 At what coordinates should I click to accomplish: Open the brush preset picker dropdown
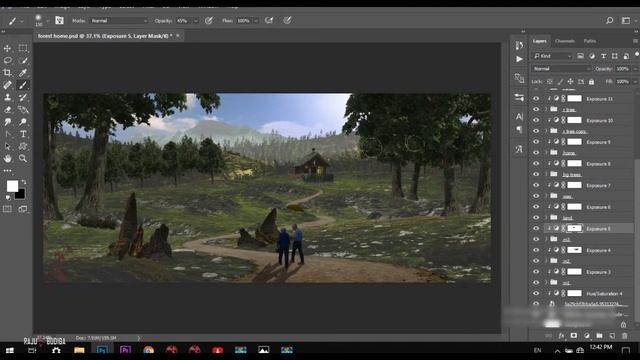click(47, 20)
